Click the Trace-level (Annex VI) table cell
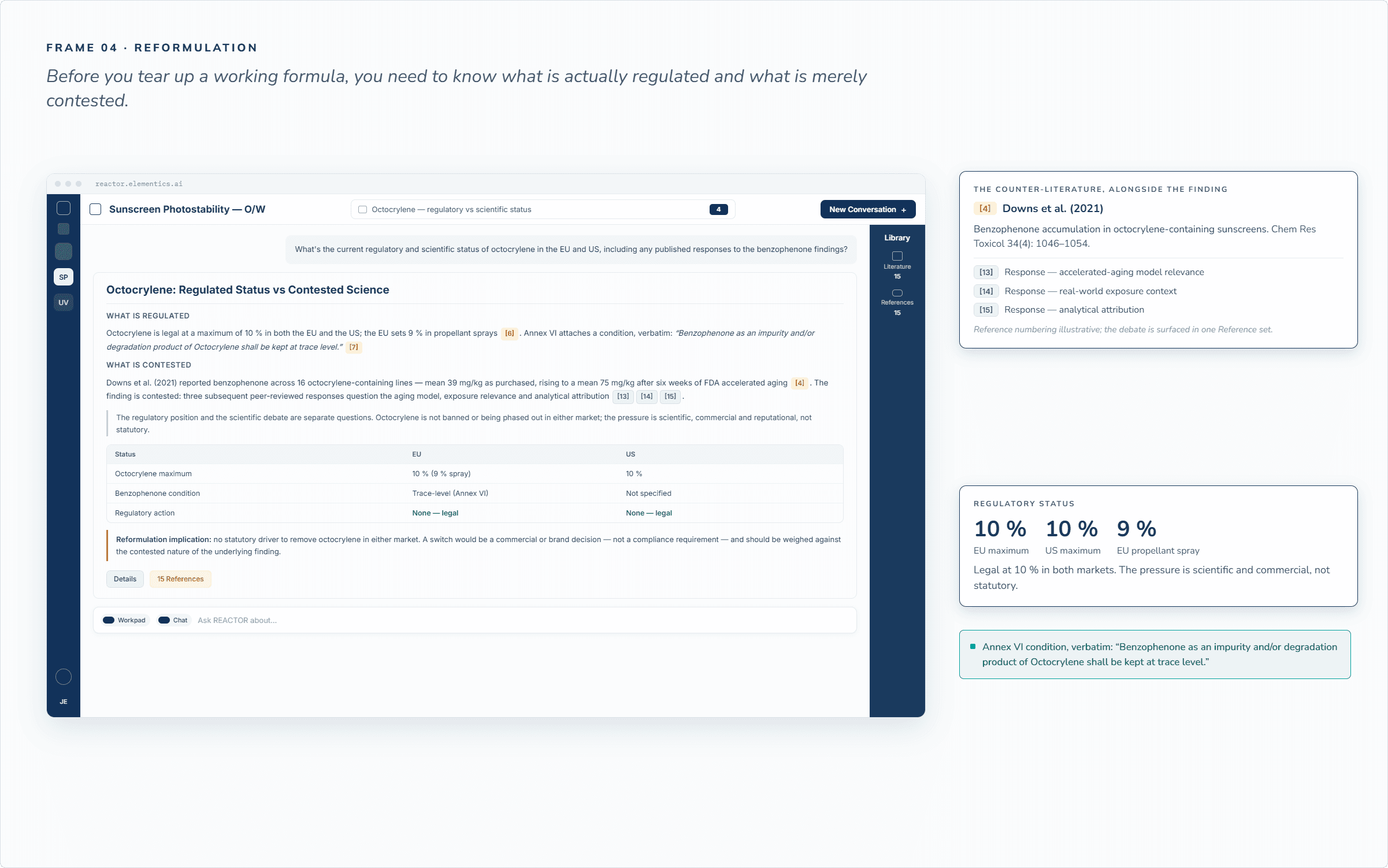 (x=450, y=494)
